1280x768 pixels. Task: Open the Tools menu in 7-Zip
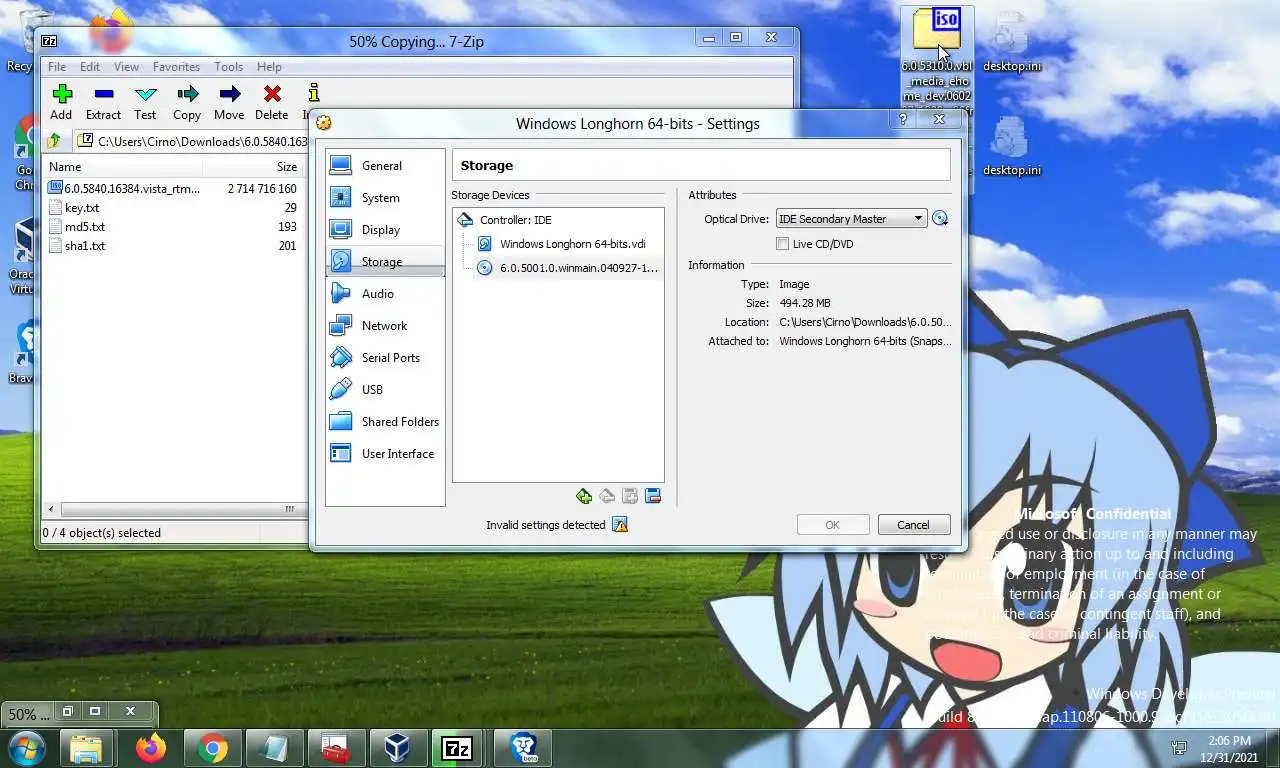tap(228, 67)
